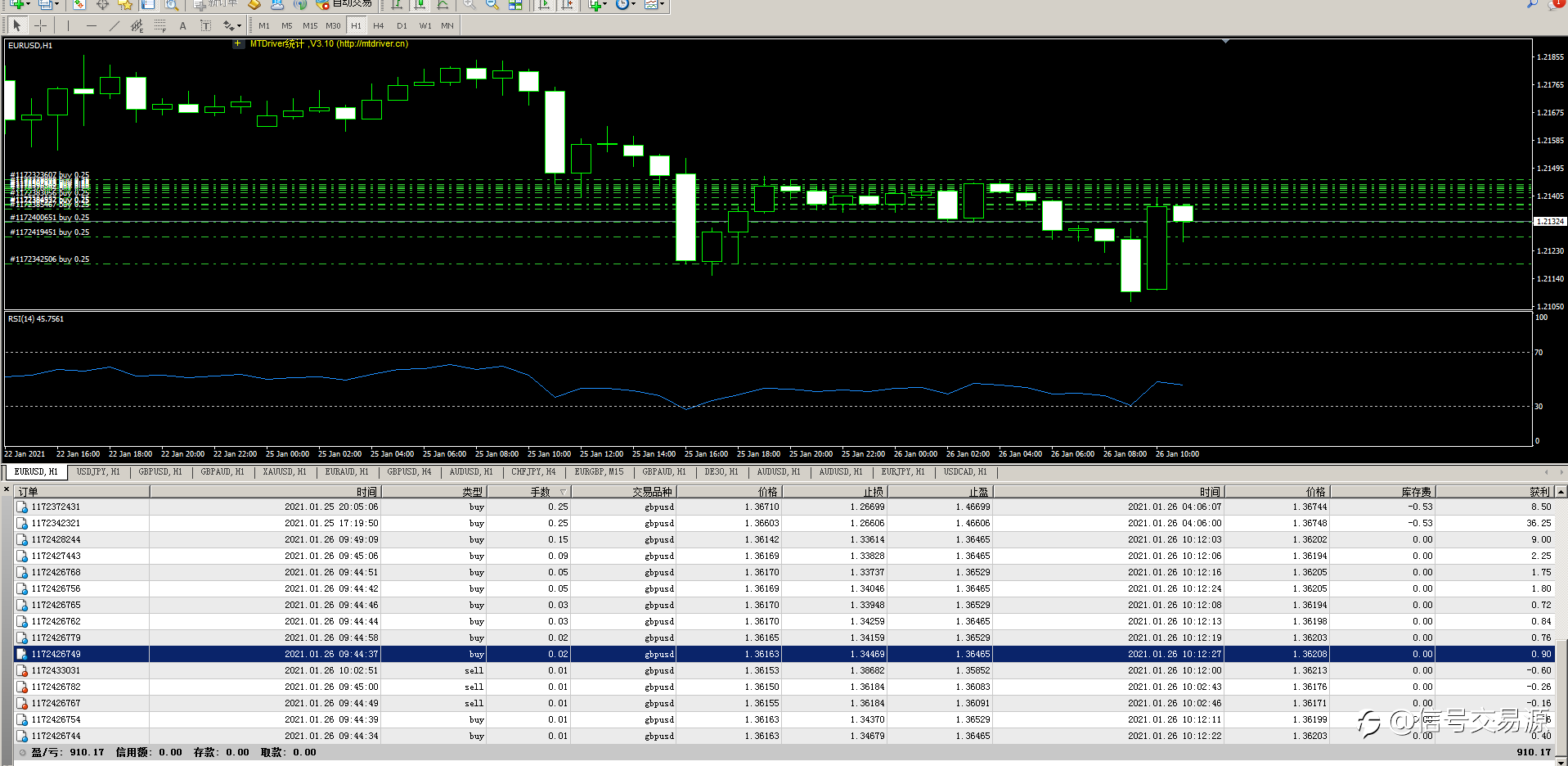The width and height of the screenshot is (1568, 766).
Task: Switch to the XAUUSD, H1 chart tab
Action: [284, 472]
